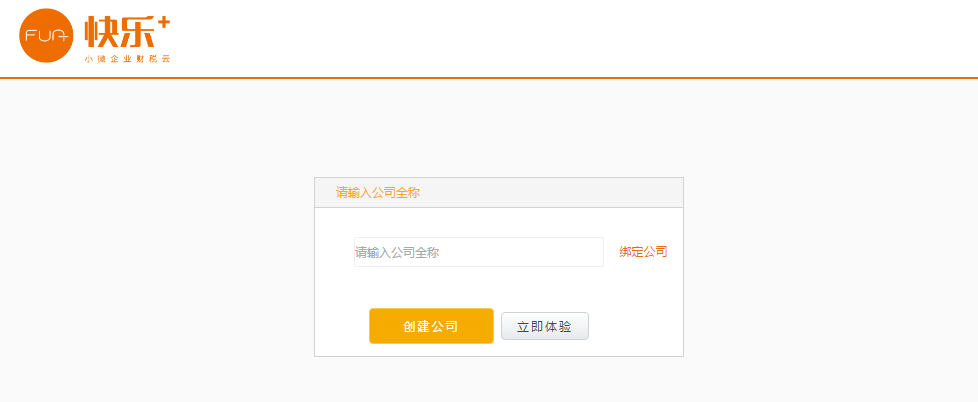
Task: Click the gray title bar of the company panel
Action: tap(499, 193)
